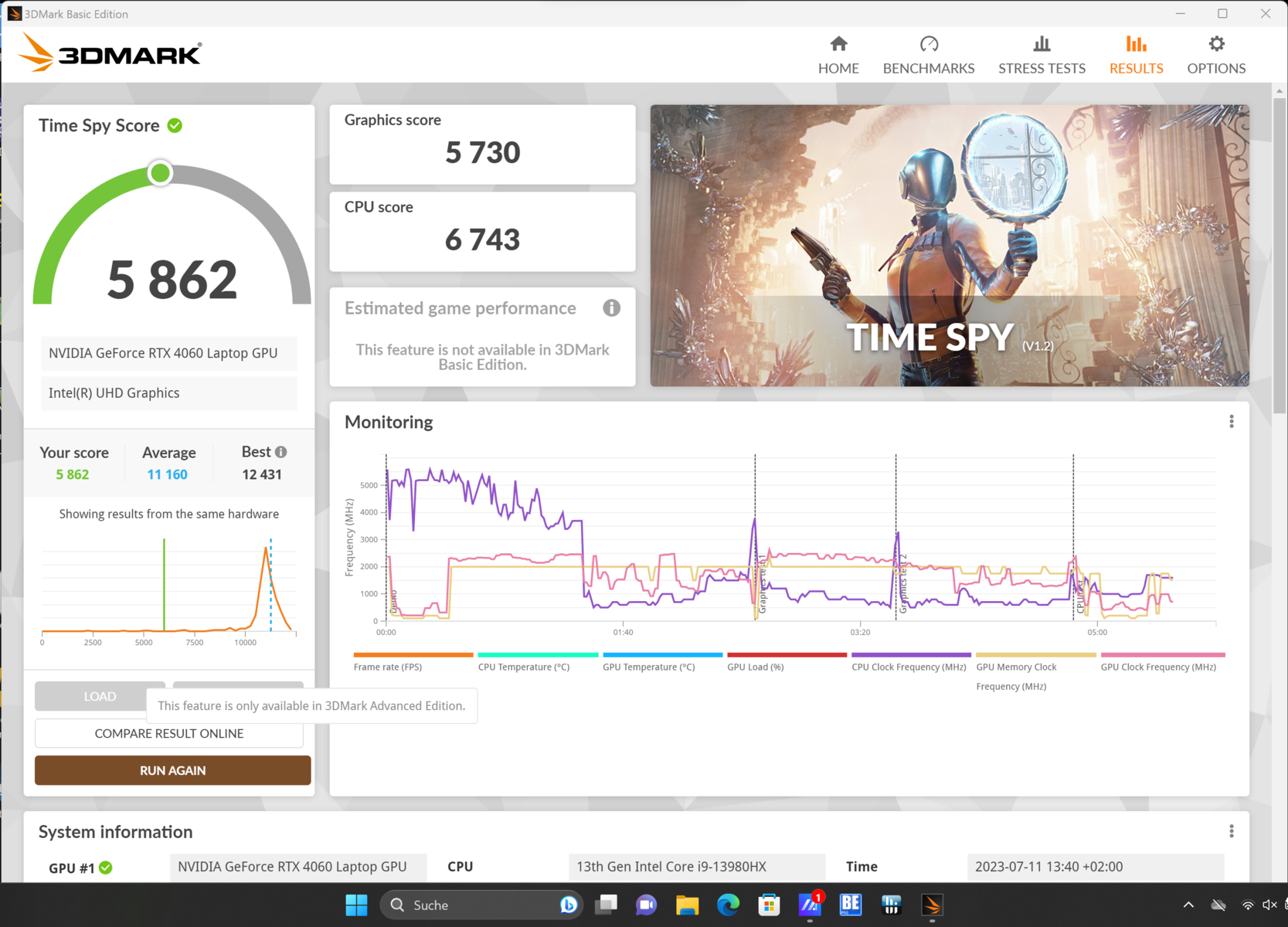Click the 3DMark icon in the taskbar
Viewport: 1288px width, 927px height.
[x=933, y=905]
